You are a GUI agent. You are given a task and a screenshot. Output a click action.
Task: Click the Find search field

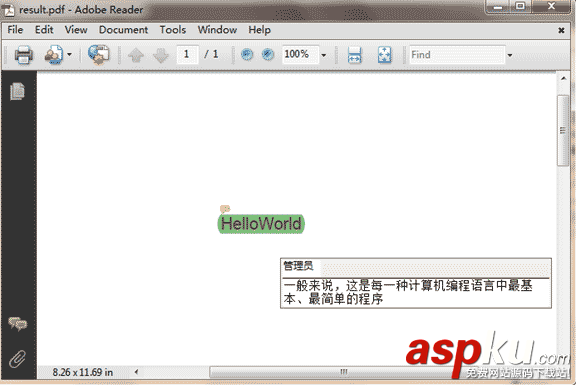click(457, 55)
